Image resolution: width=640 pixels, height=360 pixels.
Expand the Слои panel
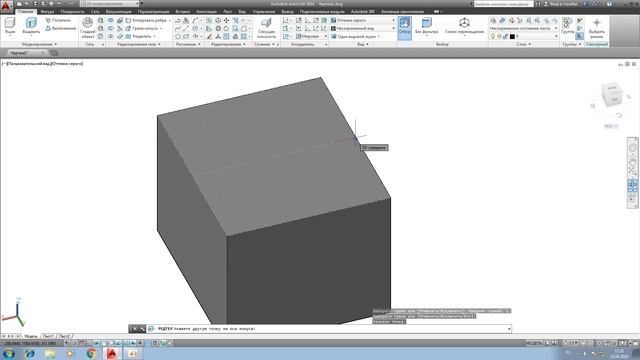[524, 44]
